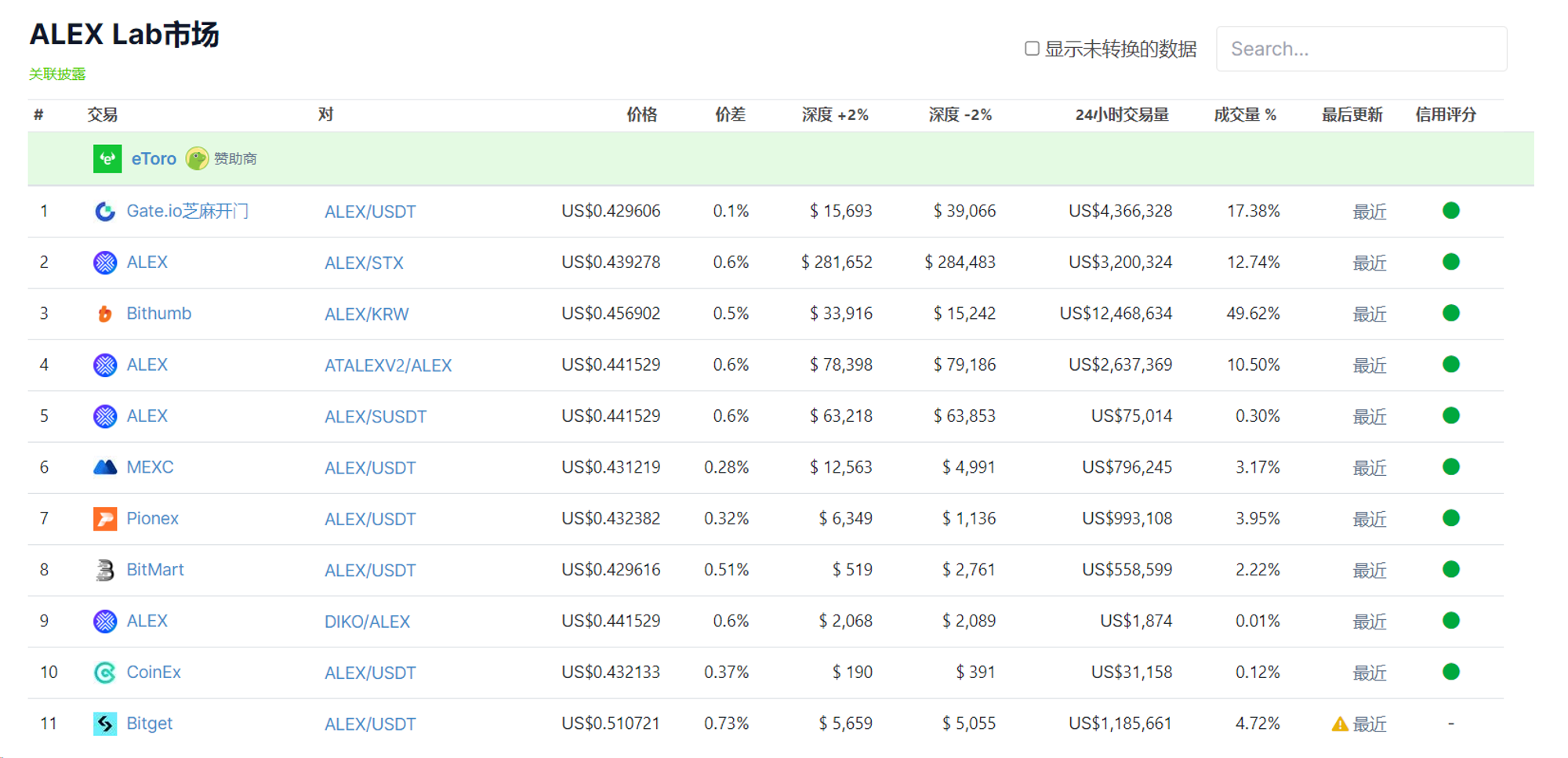Click inside the Search input field

click(1361, 48)
